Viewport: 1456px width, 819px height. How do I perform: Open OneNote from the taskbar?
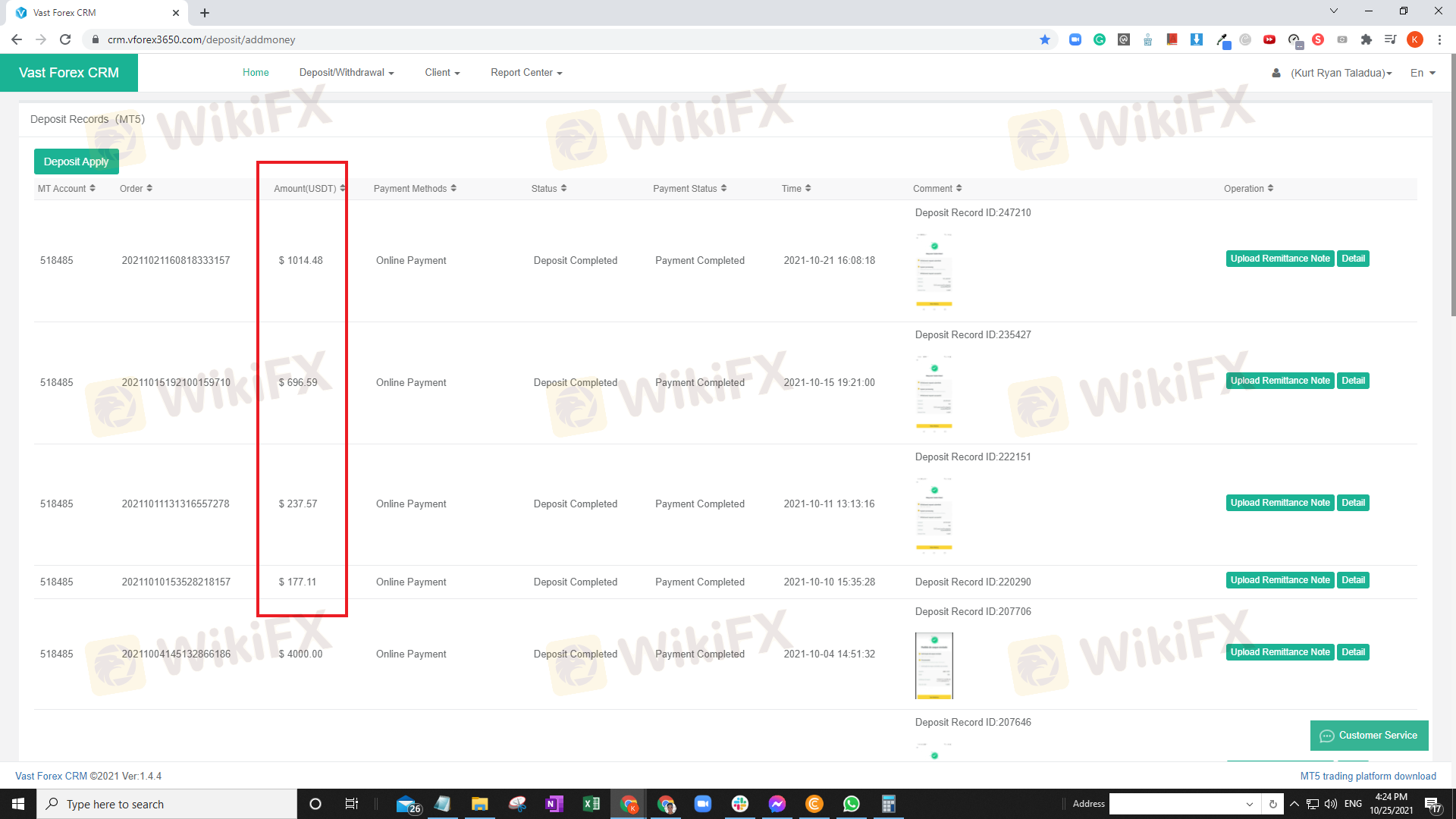tap(554, 804)
